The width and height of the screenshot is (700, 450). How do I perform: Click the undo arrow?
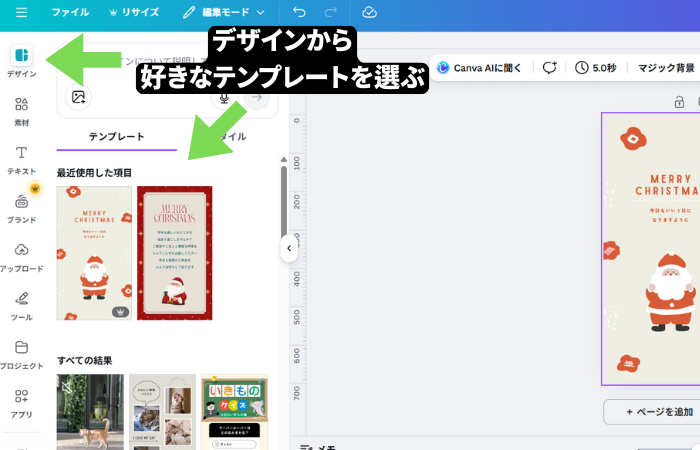tap(299, 12)
